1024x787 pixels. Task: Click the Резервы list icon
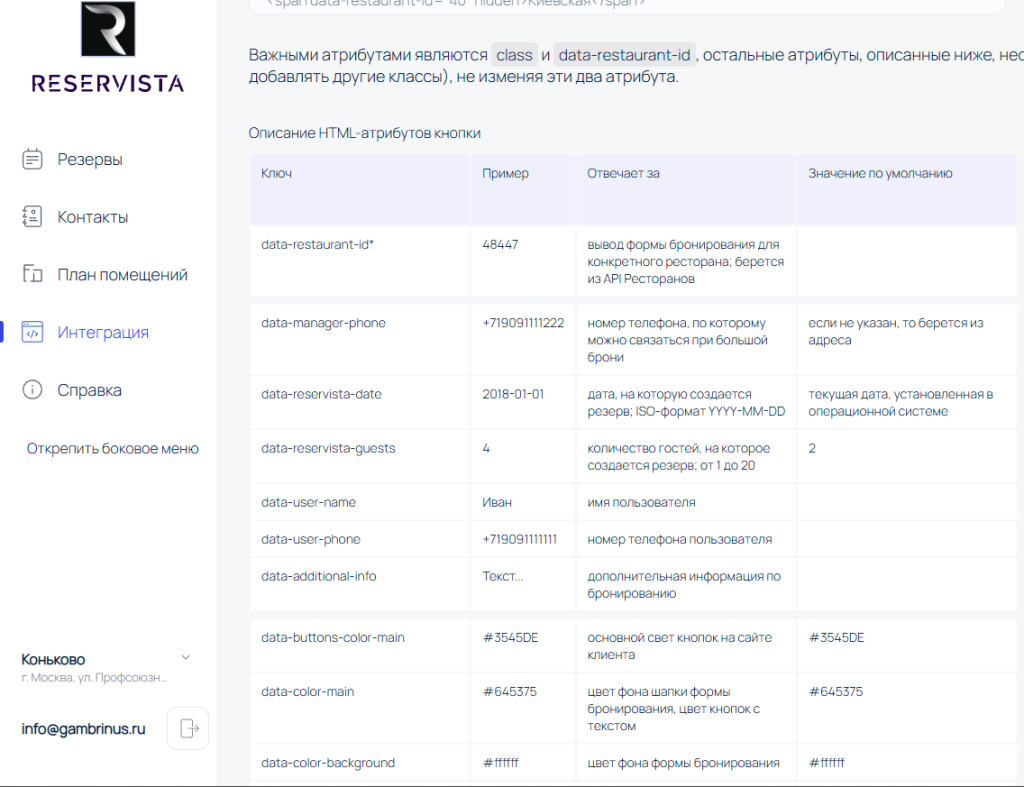tap(32, 159)
